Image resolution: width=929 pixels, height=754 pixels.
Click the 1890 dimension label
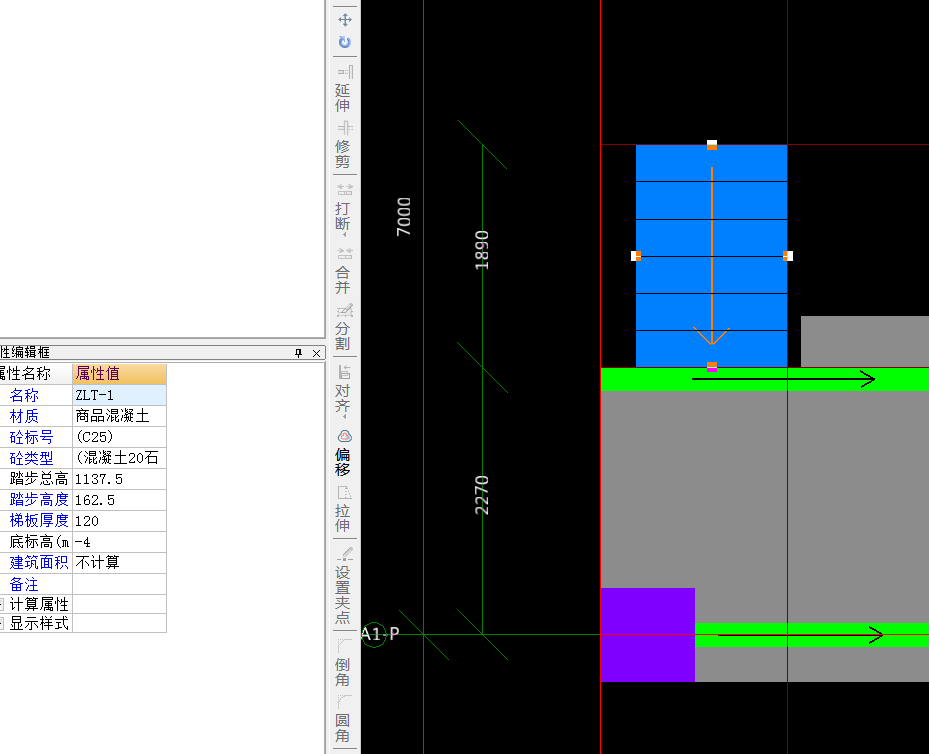coord(482,250)
